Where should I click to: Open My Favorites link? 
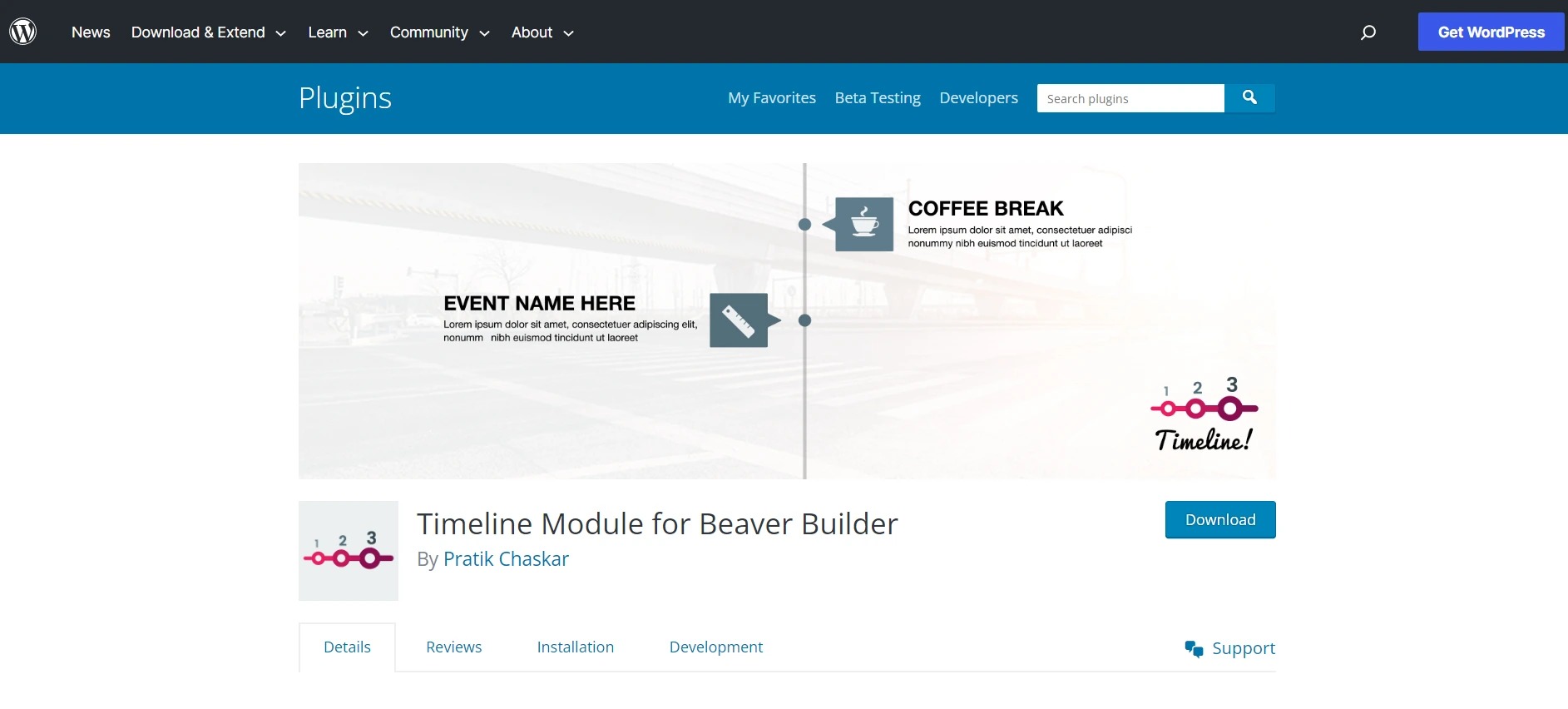click(772, 98)
